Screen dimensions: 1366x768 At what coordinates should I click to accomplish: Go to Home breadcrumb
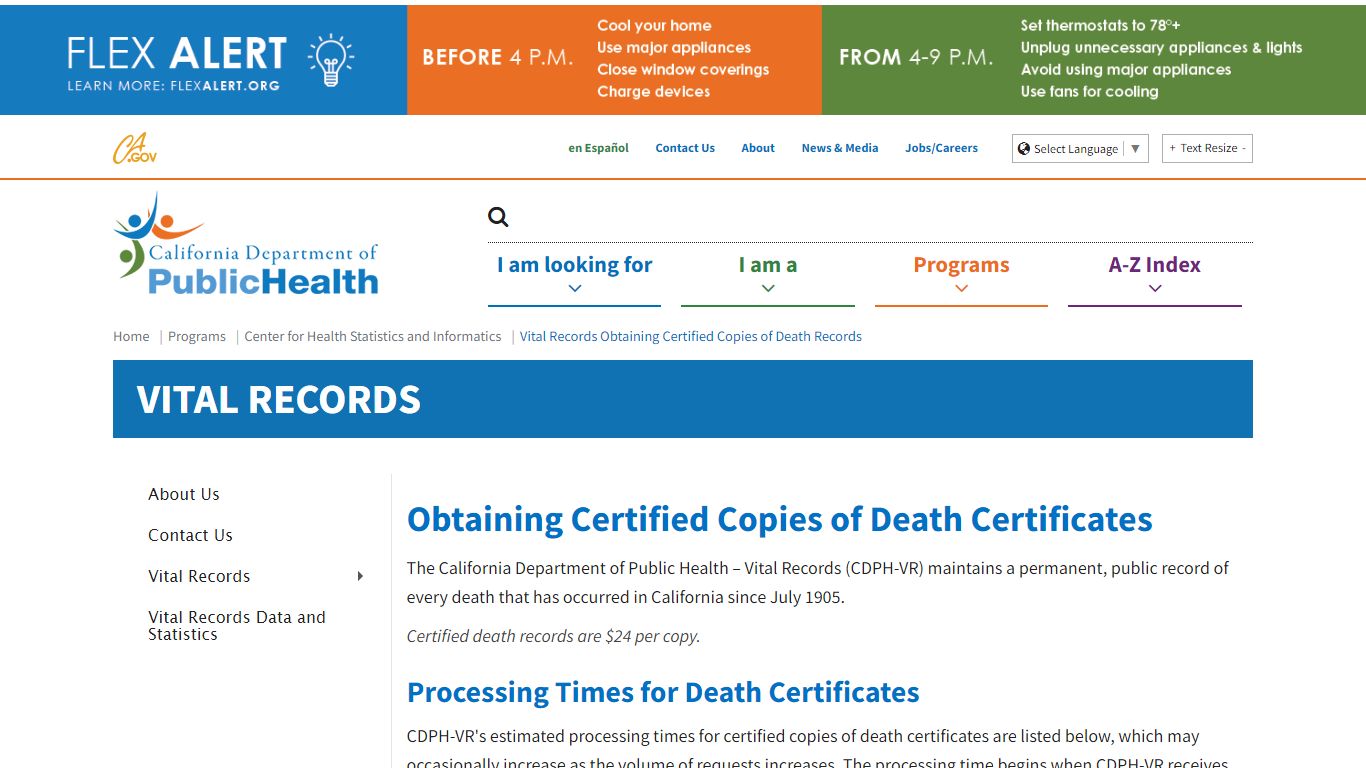coord(131,336)
